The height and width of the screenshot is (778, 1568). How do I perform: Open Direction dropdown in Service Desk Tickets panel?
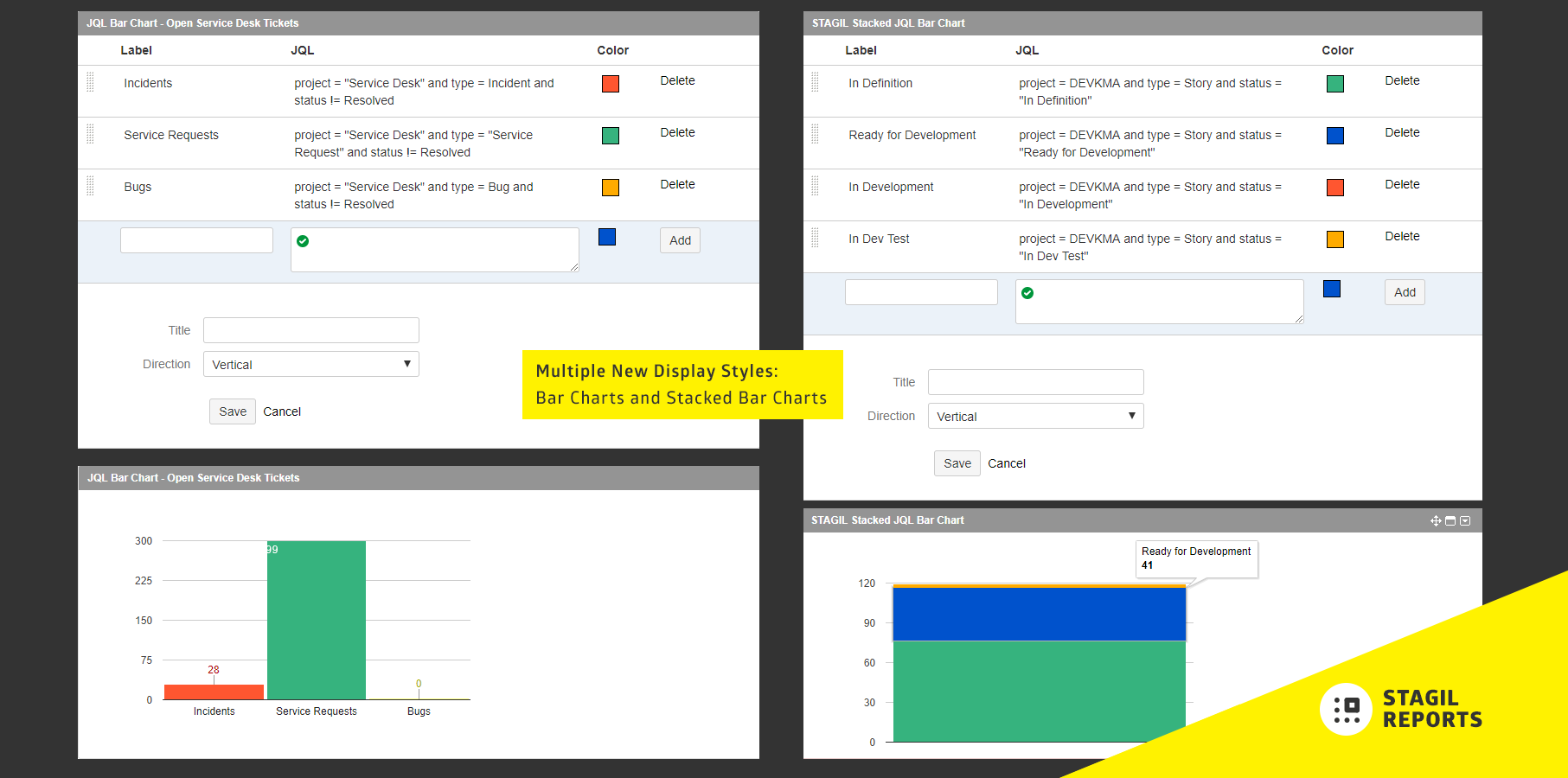[311, 364]
